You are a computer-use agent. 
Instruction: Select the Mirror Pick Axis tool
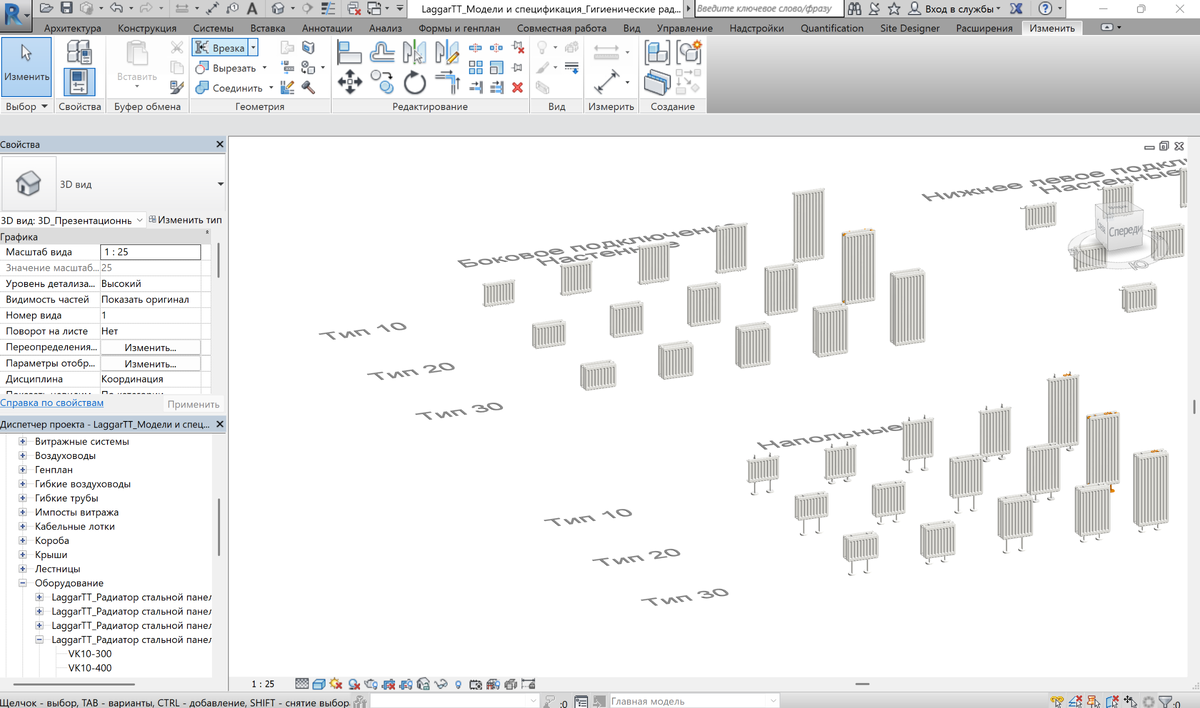click(x=415, y=52)
